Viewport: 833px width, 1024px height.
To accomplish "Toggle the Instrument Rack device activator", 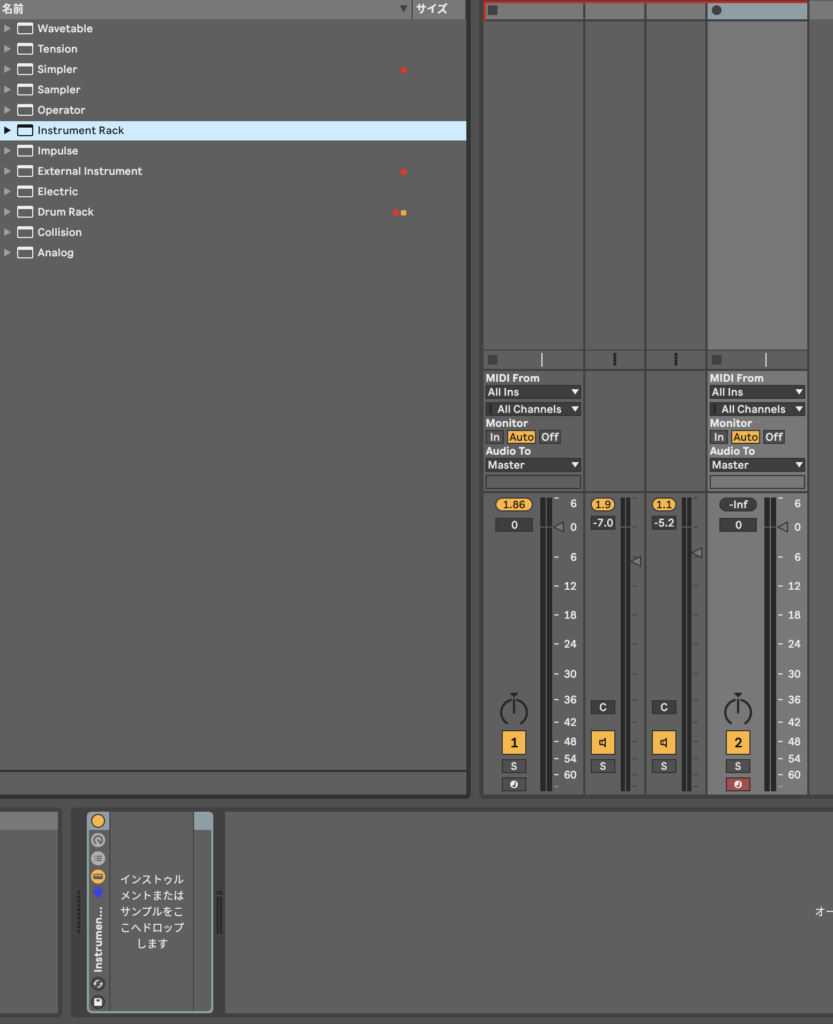I will coord(98,821).
